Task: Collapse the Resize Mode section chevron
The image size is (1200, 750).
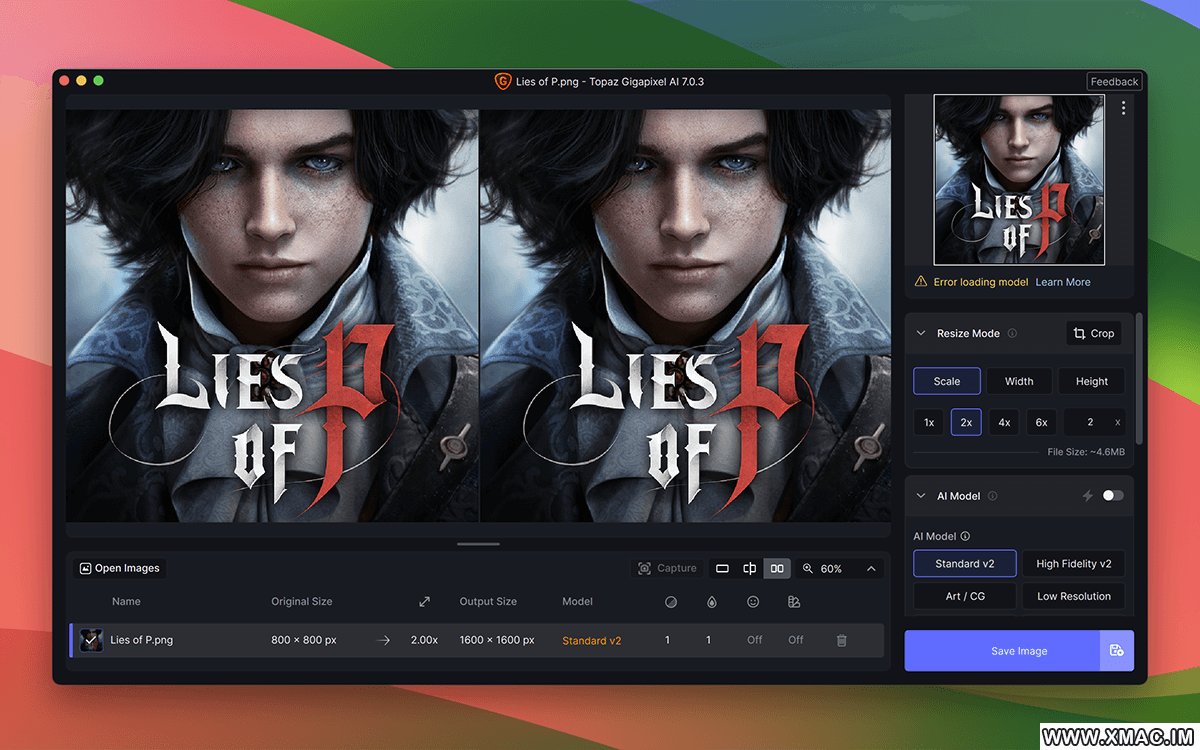Action: (x=921, y=333)
